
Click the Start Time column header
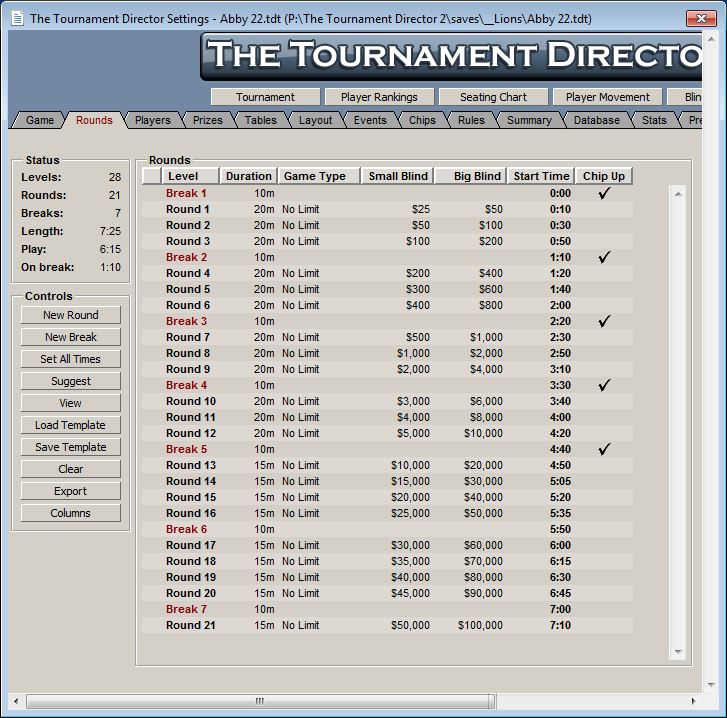click(541, 176)
